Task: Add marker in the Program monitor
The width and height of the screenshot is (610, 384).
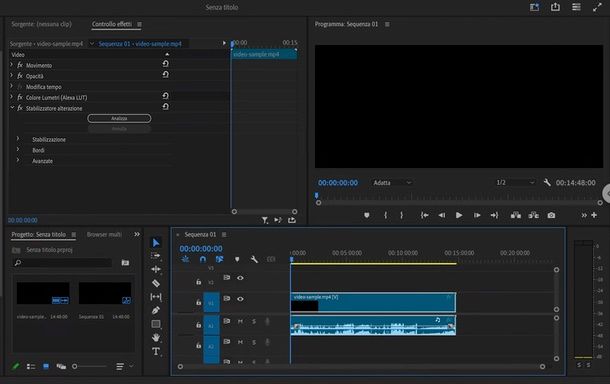Action: [x=366, y=215]
